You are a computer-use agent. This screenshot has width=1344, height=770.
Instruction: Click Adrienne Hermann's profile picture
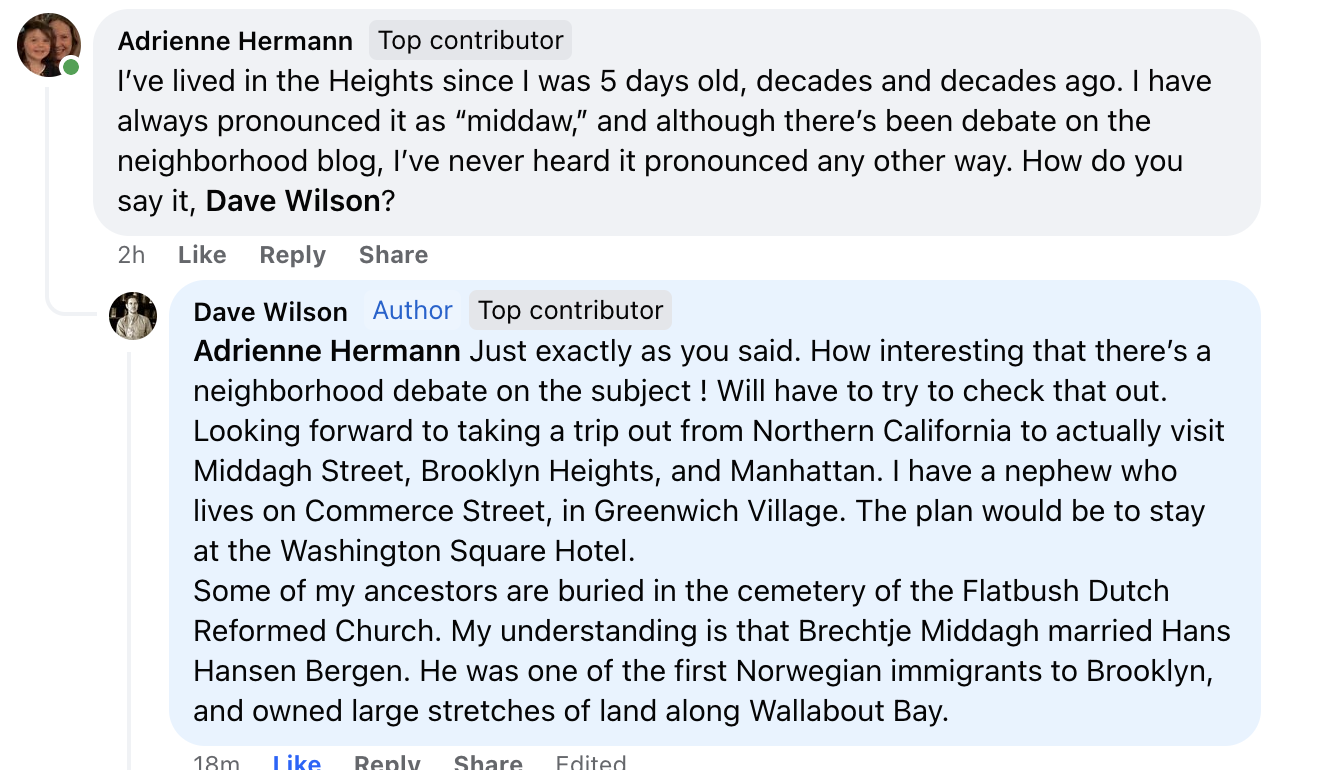click(48, 44)
